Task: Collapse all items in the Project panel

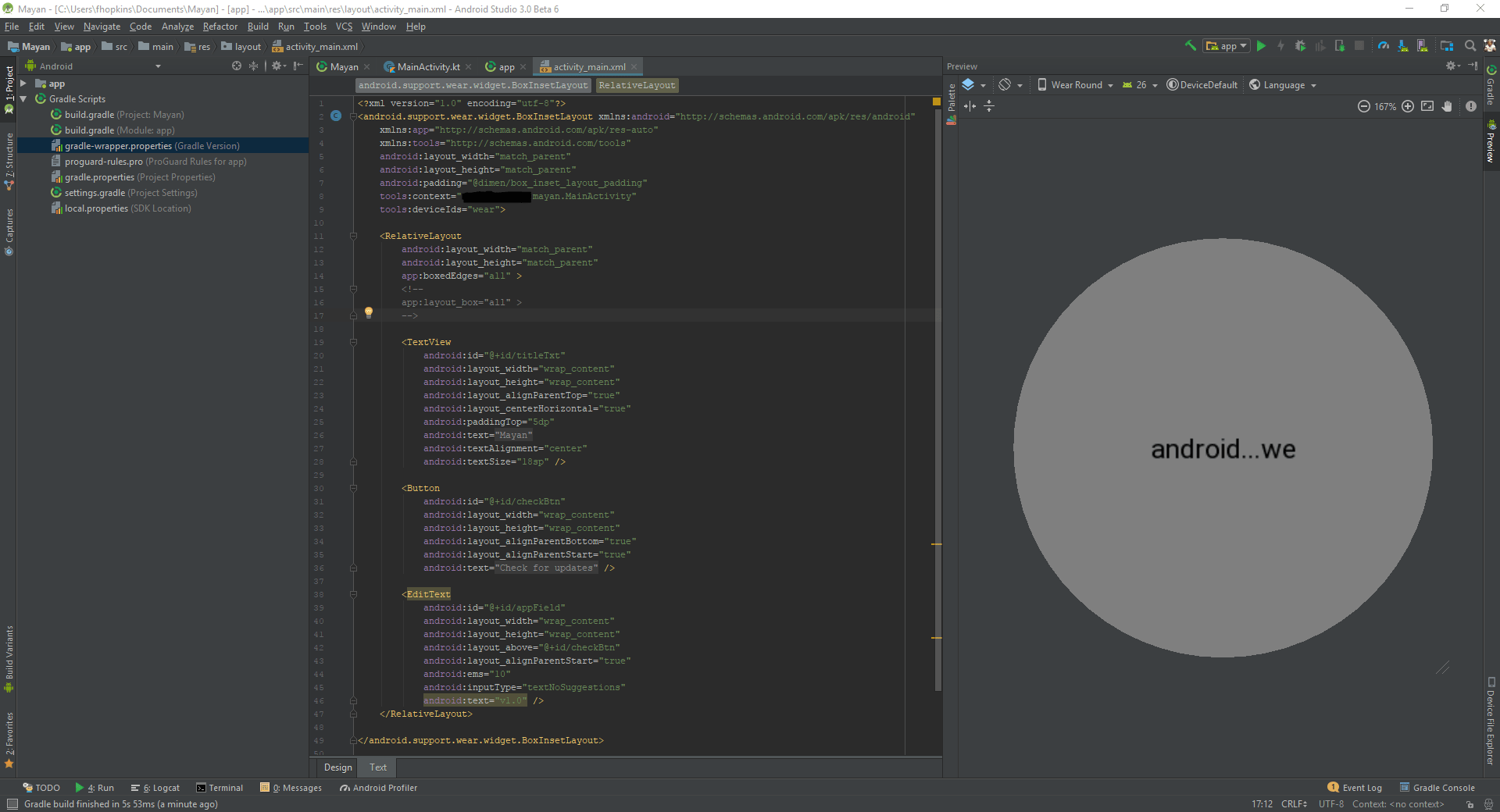Action: tap(253, 66)
